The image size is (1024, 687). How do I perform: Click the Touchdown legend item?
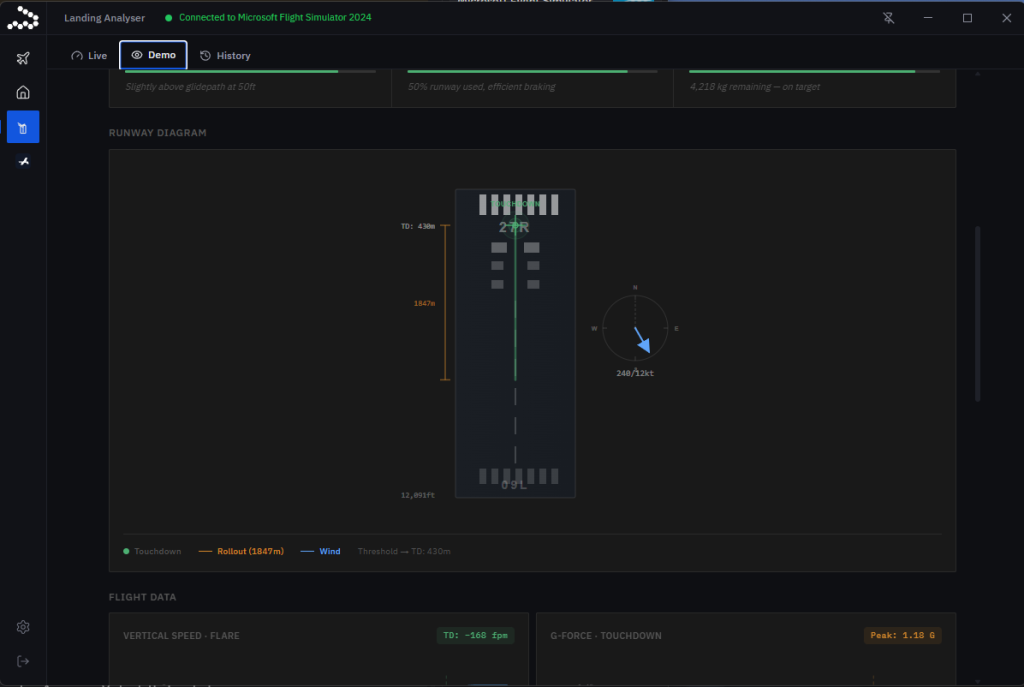(x=152, y=551)
